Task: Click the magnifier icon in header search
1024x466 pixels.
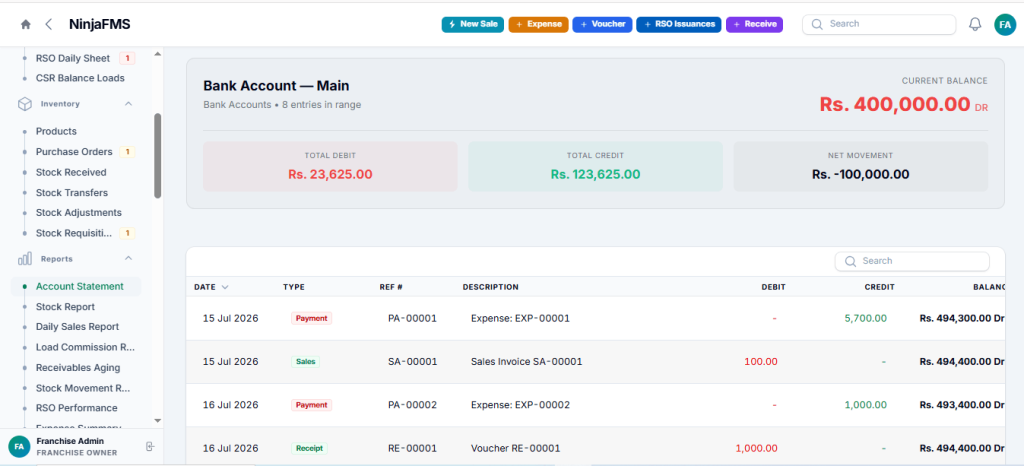Action: [x=817, y=24]
